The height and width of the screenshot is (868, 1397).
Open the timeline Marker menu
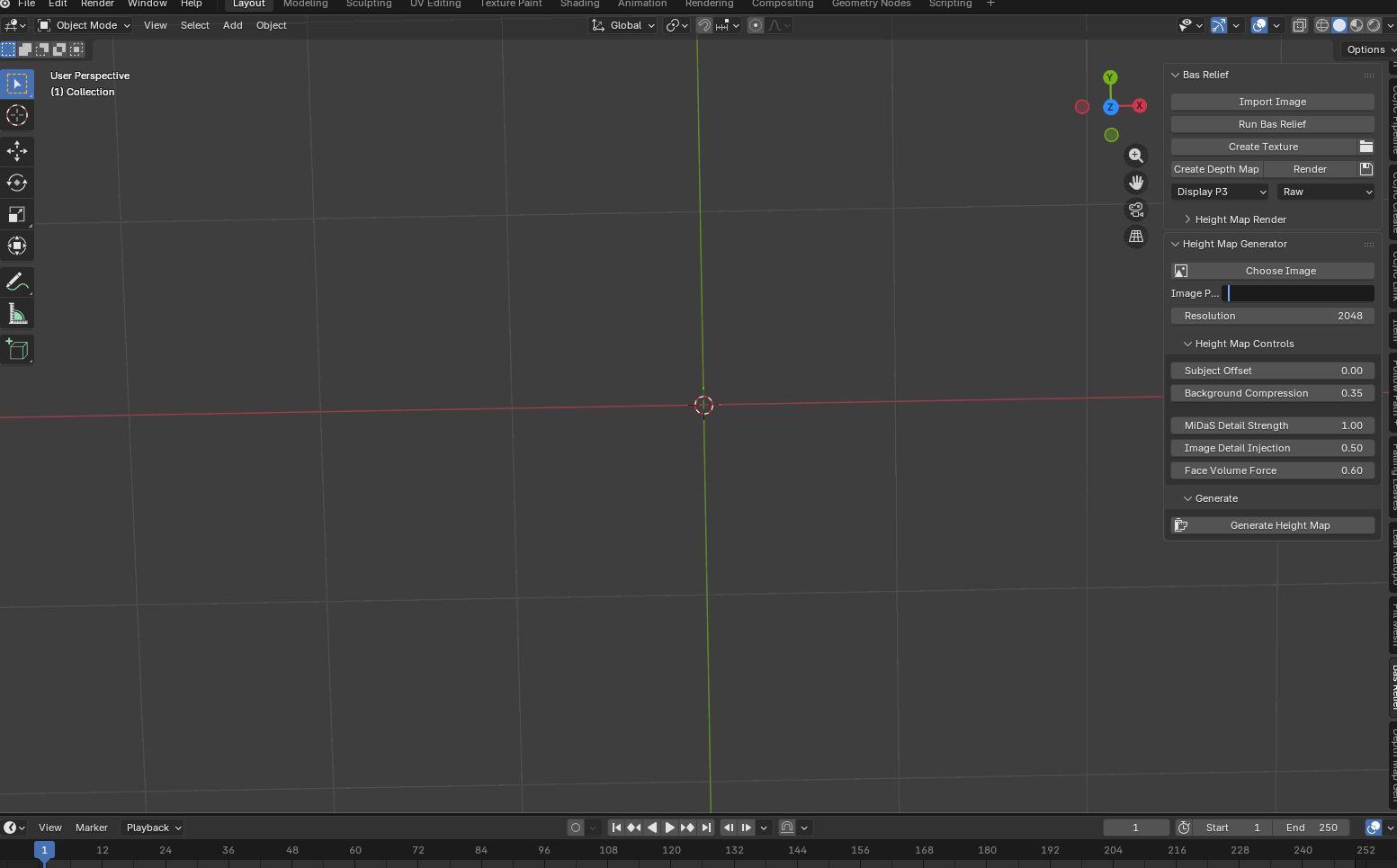(x=92, y=828)
